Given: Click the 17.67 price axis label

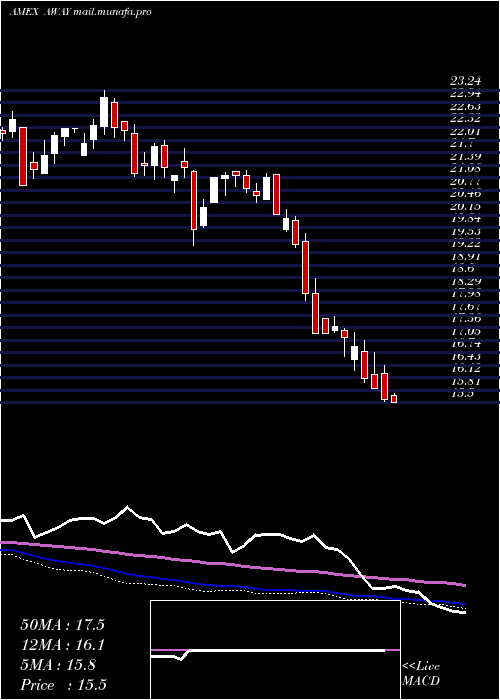Looking at the screenshot, I should coord(465,307).
